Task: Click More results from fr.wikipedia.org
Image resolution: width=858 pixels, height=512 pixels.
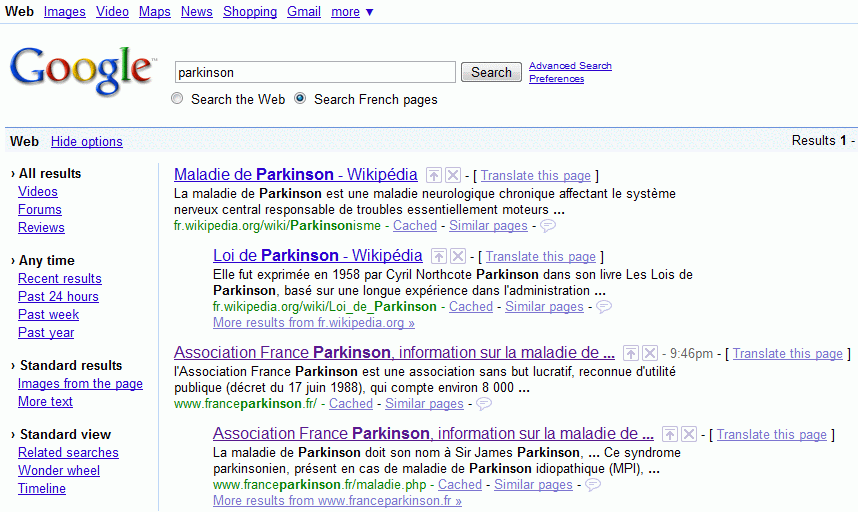Action: (314, 323)
